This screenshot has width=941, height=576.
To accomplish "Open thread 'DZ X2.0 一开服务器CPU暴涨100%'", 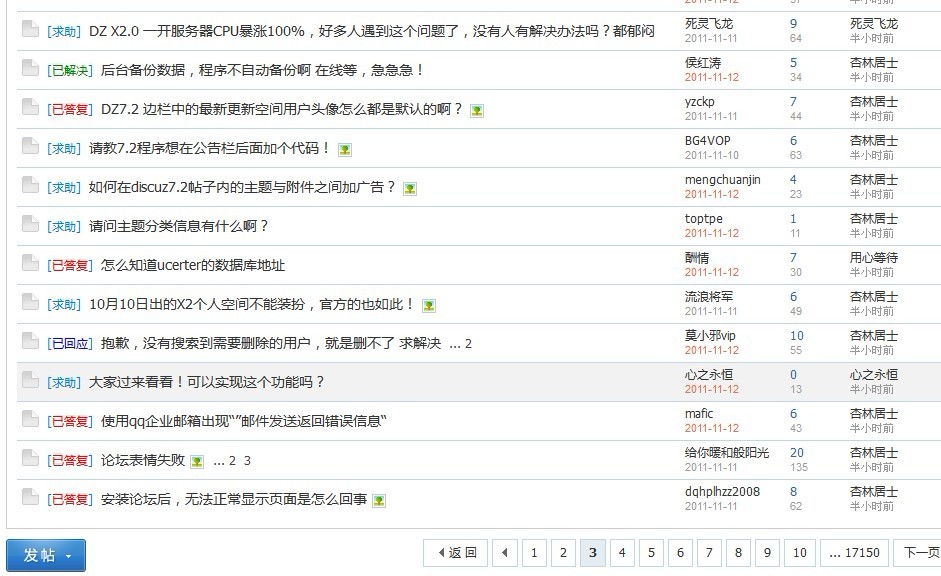I will coord(371,31).
